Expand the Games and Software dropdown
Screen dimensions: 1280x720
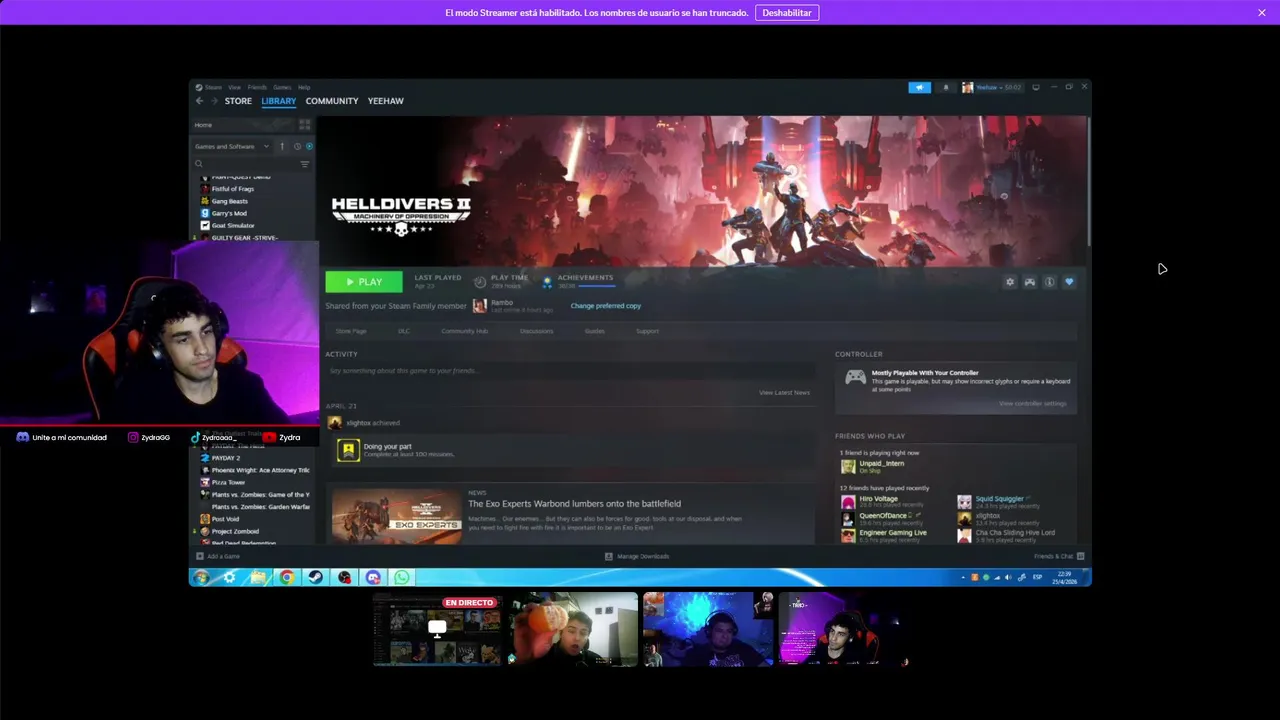(x=232, y=146)
